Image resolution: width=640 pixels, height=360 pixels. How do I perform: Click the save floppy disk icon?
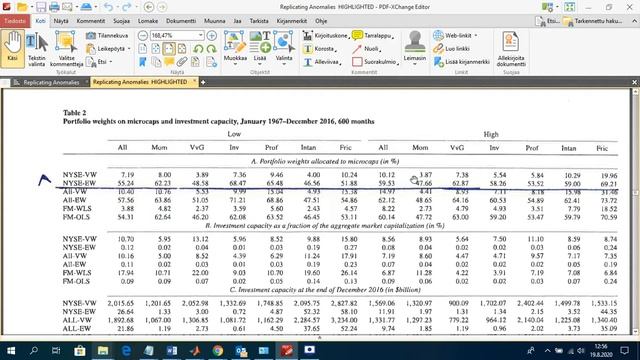click(41, 7)
